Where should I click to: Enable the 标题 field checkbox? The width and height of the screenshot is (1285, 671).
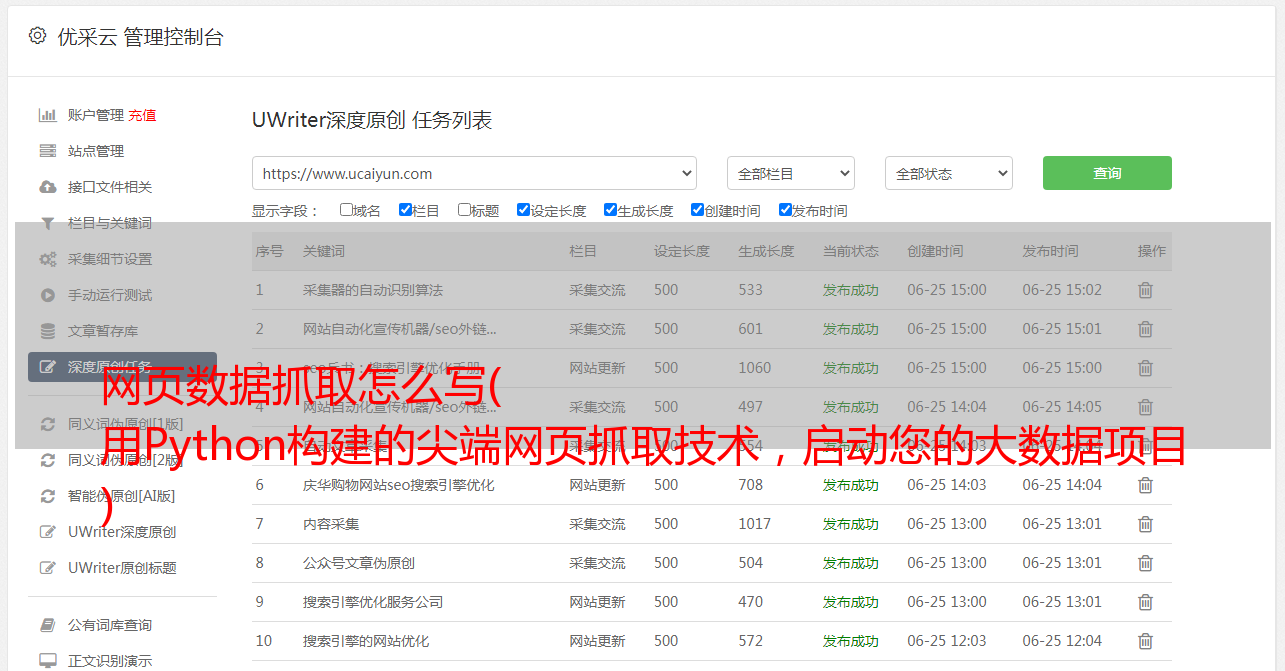[464, 210]
